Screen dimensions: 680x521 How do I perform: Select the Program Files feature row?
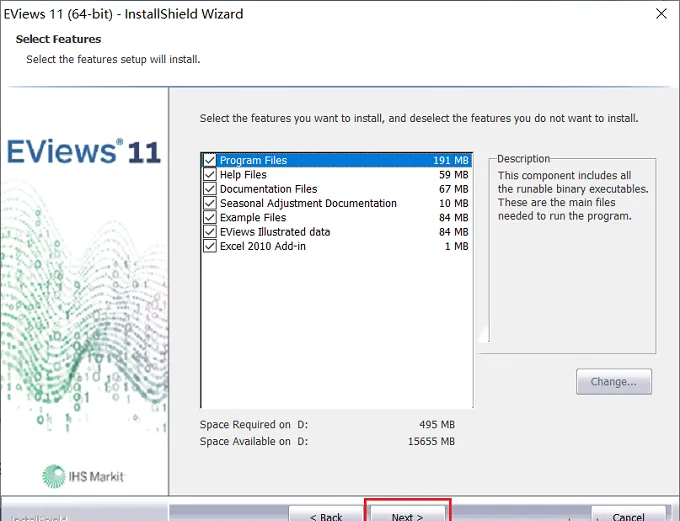pyautogui.click(x=337, y=160)
